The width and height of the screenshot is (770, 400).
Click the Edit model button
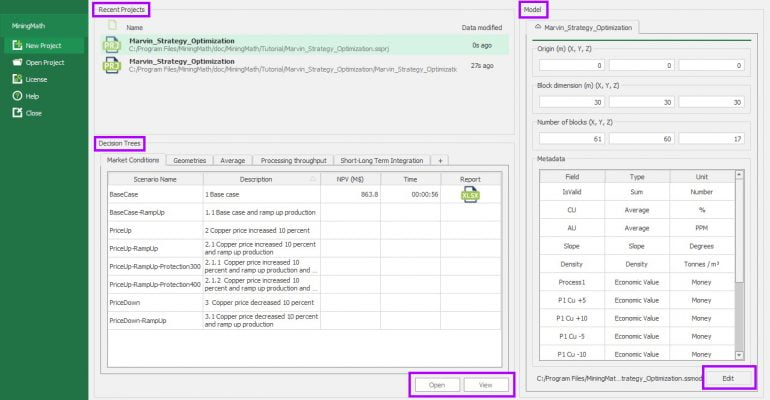727,379
